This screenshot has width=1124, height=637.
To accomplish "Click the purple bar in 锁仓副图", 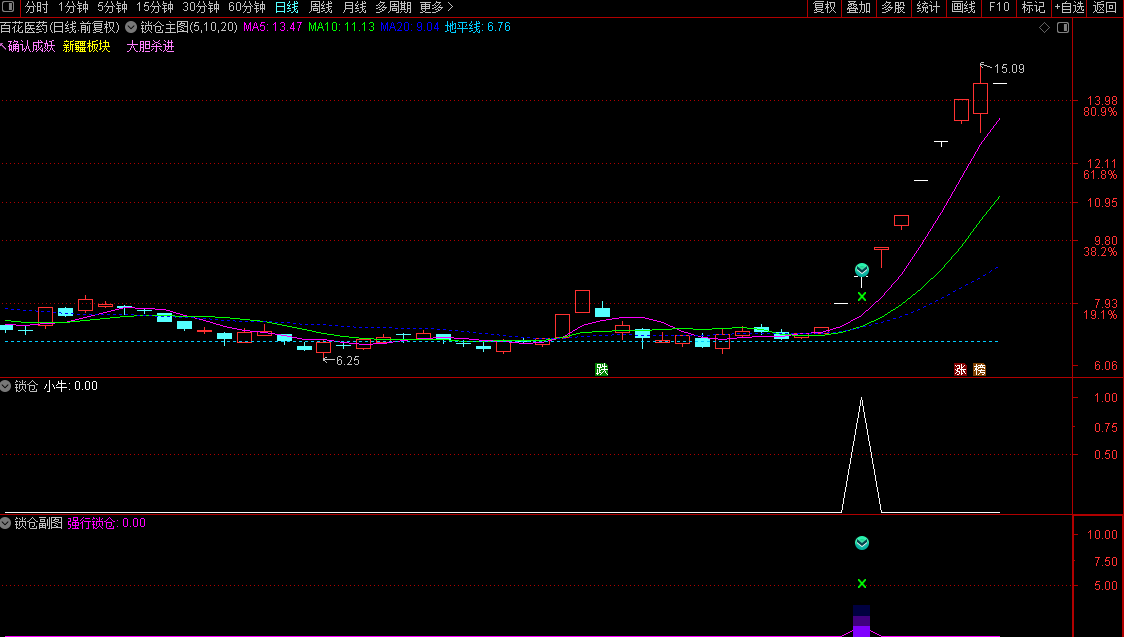I will click(x=862, y=621).
